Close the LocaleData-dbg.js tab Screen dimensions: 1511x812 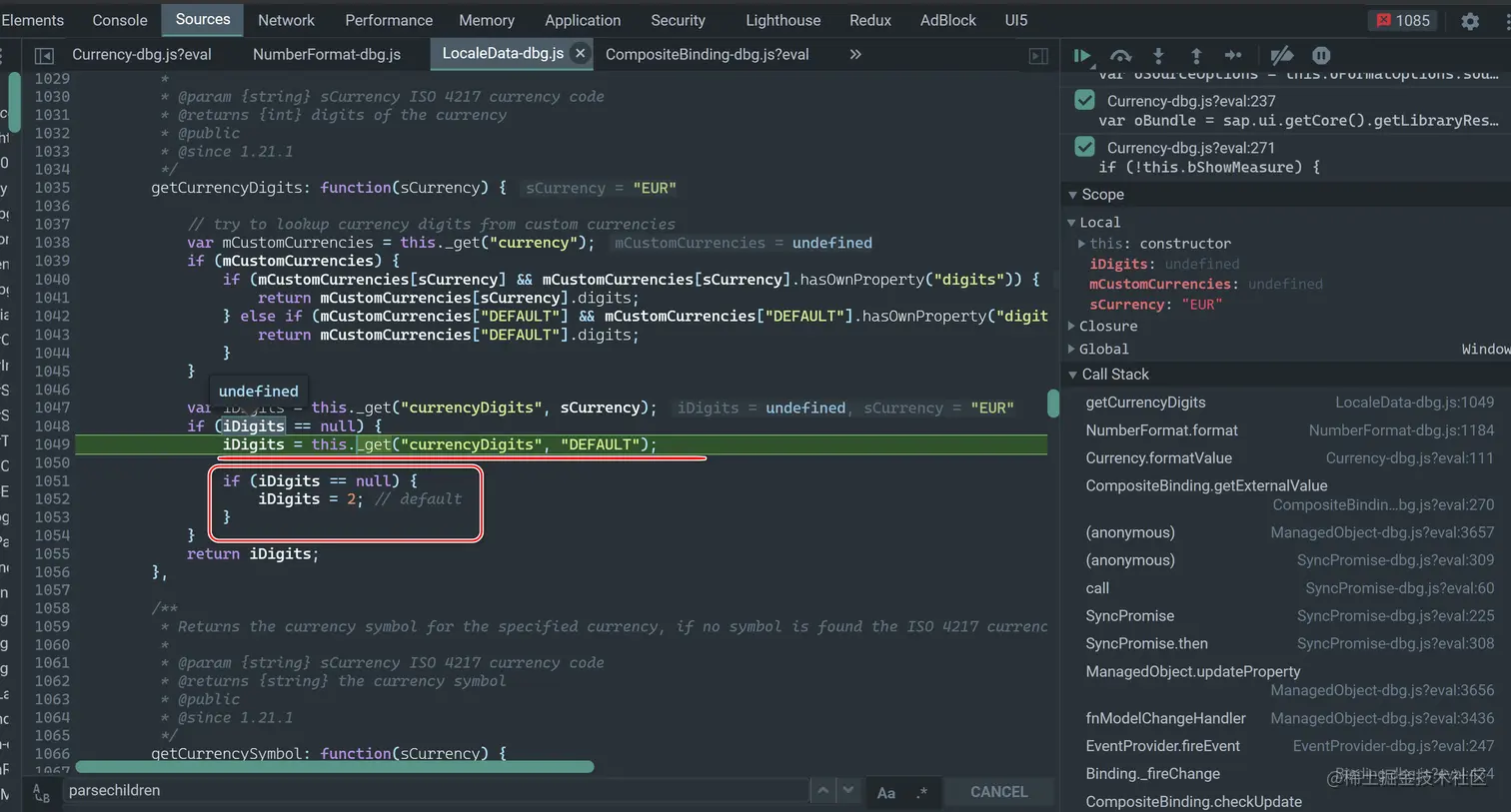581,53
